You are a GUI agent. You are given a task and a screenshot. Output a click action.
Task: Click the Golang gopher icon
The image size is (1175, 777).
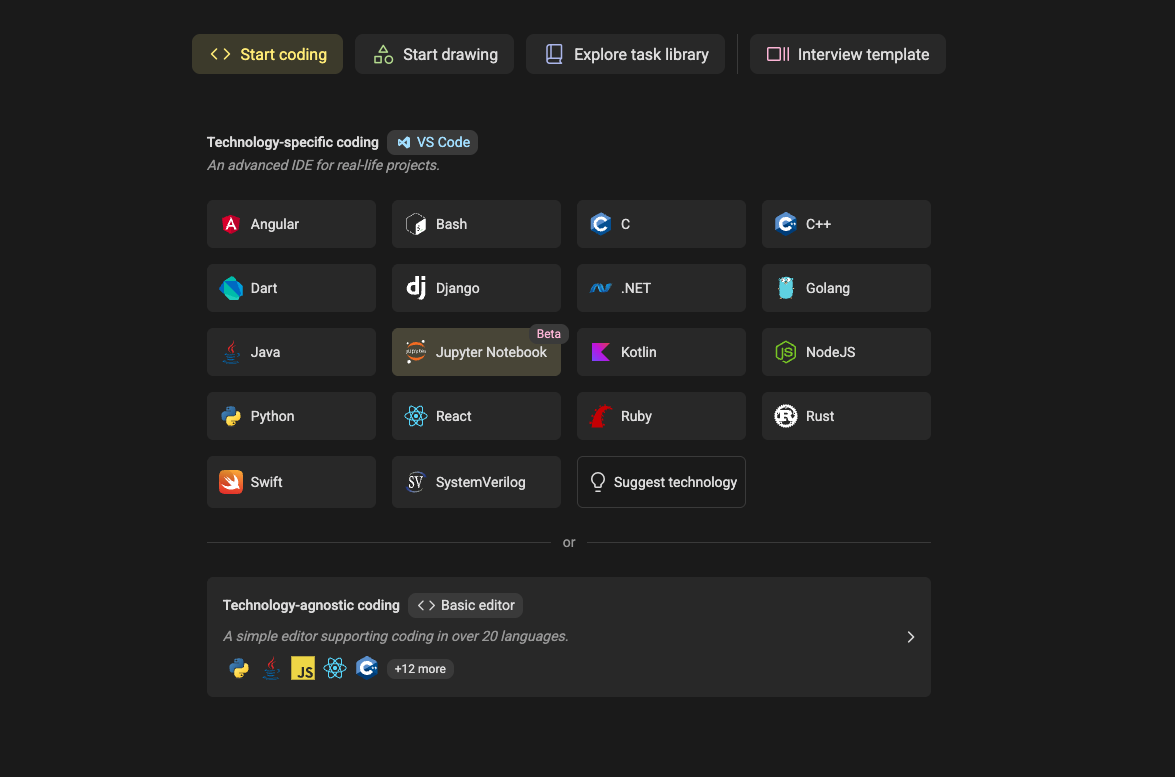(x=786, y=288)
